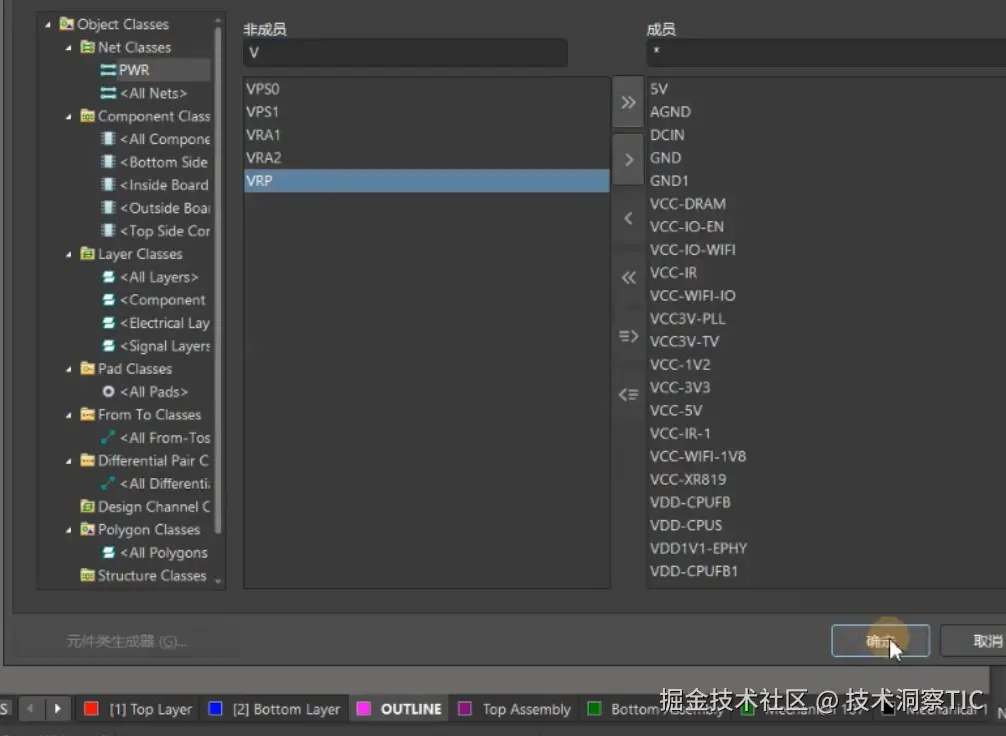The width and height of the screenshot is (1006, 736).
Task: Select the <All Nets> class
Action: [153, 93]
